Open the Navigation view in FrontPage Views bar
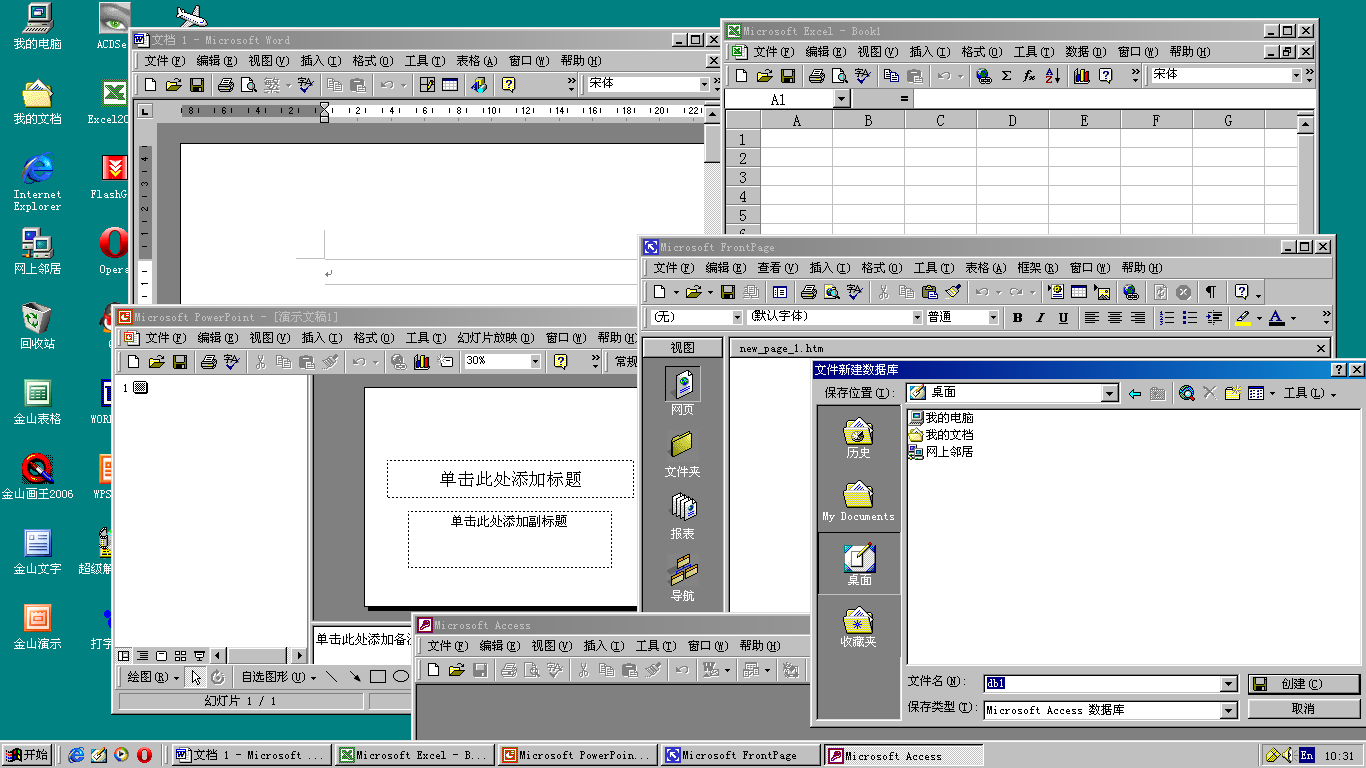Image resolution: width=1366 pixels, height=768 pixels. (682, 578)
